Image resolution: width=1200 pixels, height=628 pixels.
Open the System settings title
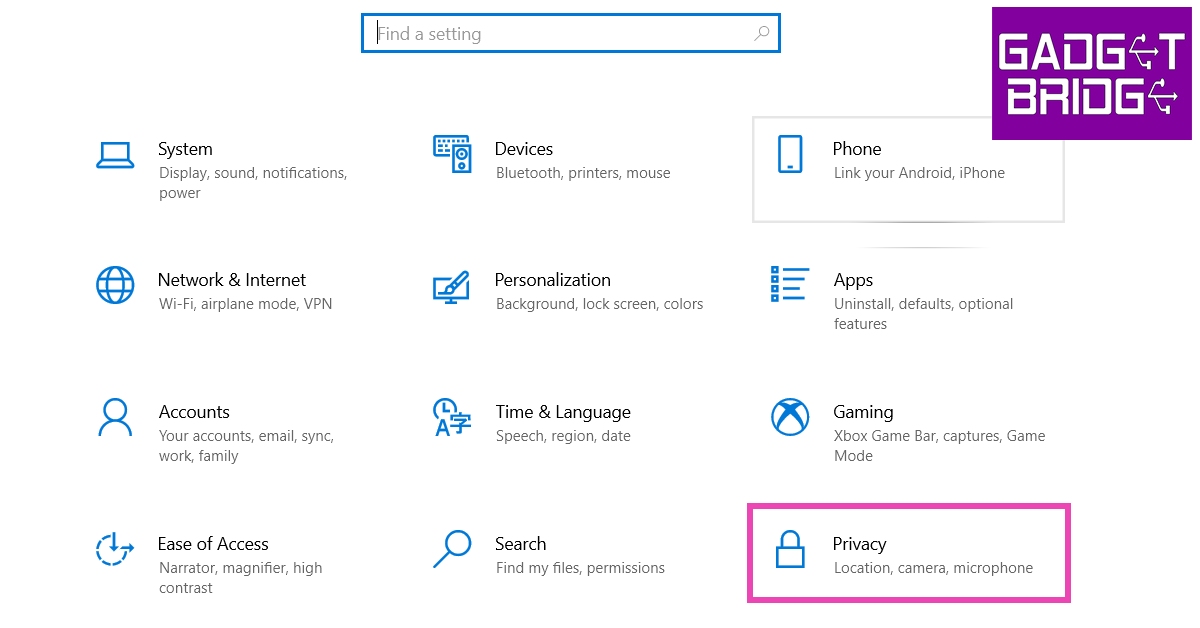click(x=185, y=149)
